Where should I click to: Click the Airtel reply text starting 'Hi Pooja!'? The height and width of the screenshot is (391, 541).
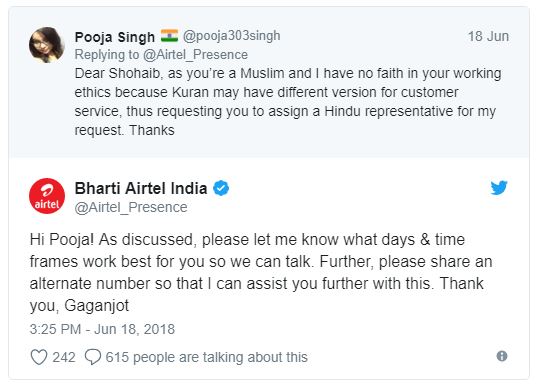coord(261,273)
